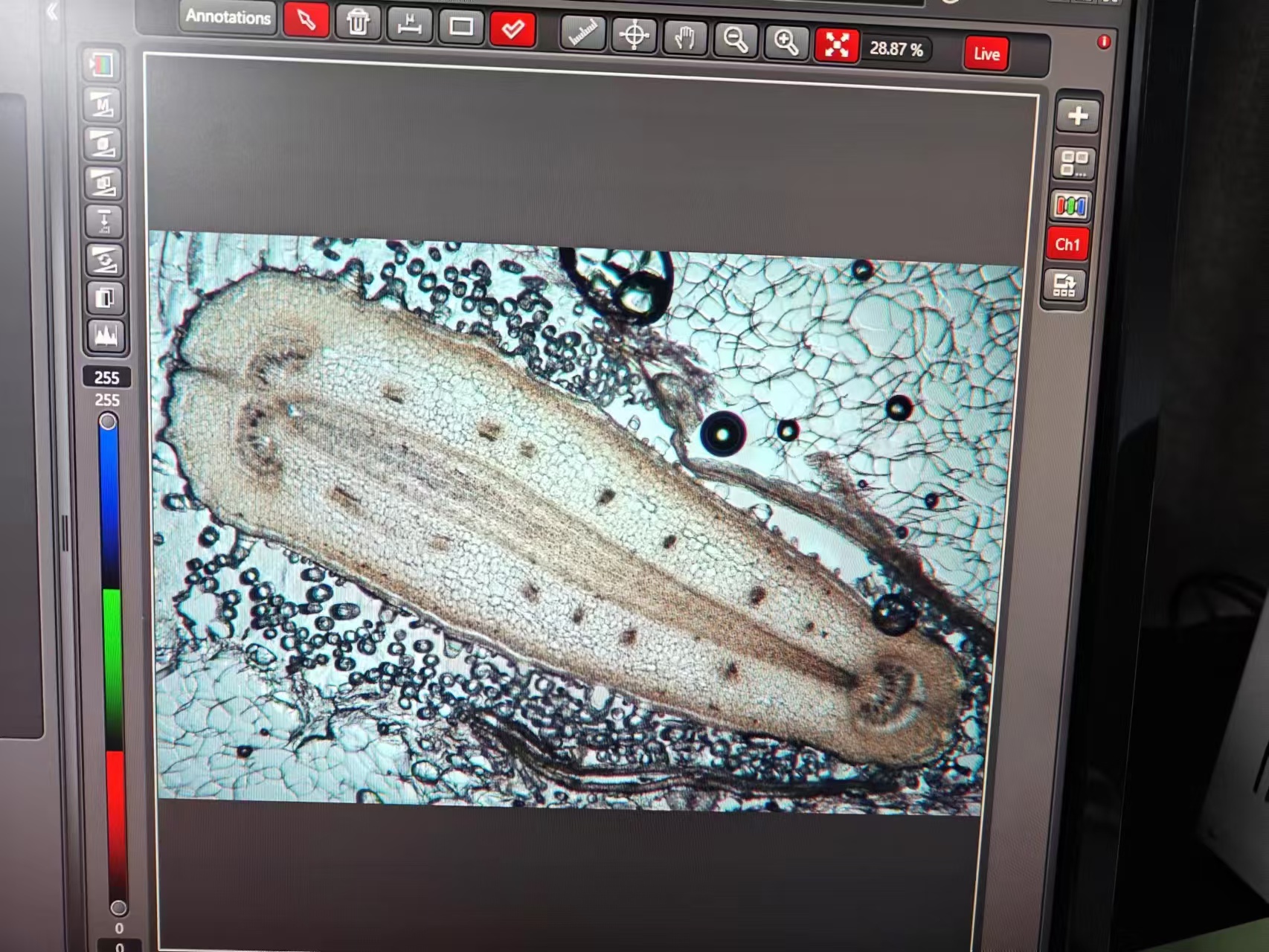Click the upper histogram slider handle

click(x=108, y=422)
